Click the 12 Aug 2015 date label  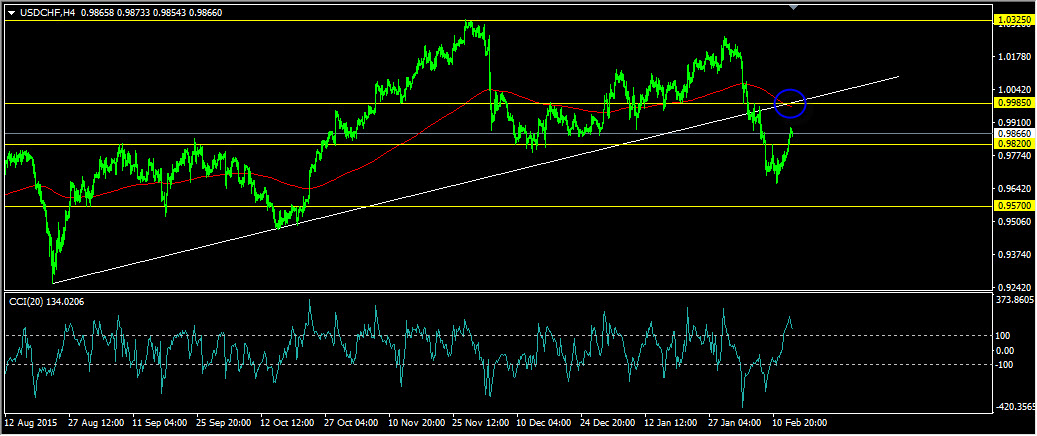click(x=31, y=422)
